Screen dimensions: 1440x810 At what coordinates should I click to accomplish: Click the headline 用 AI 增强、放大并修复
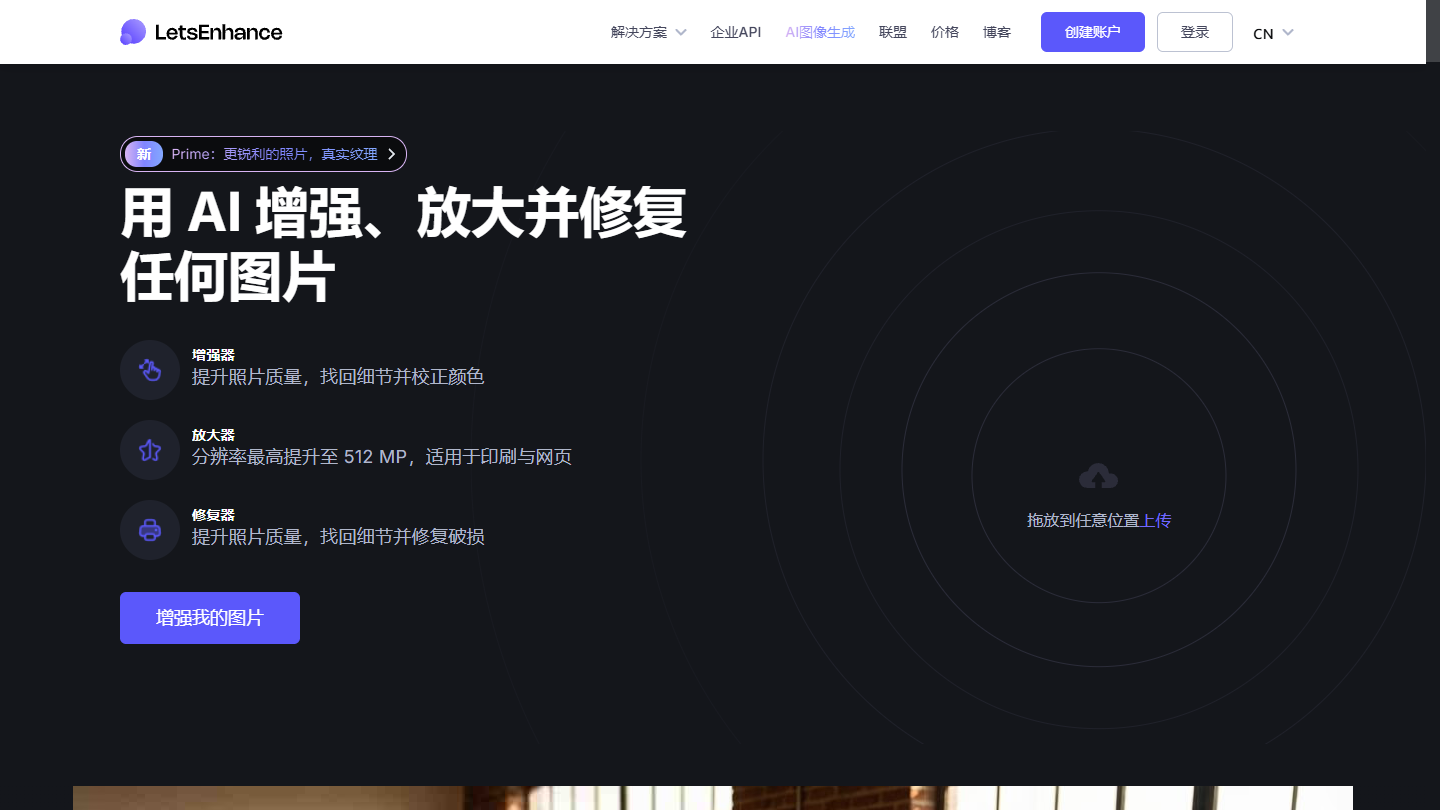(x=404, y=212)
